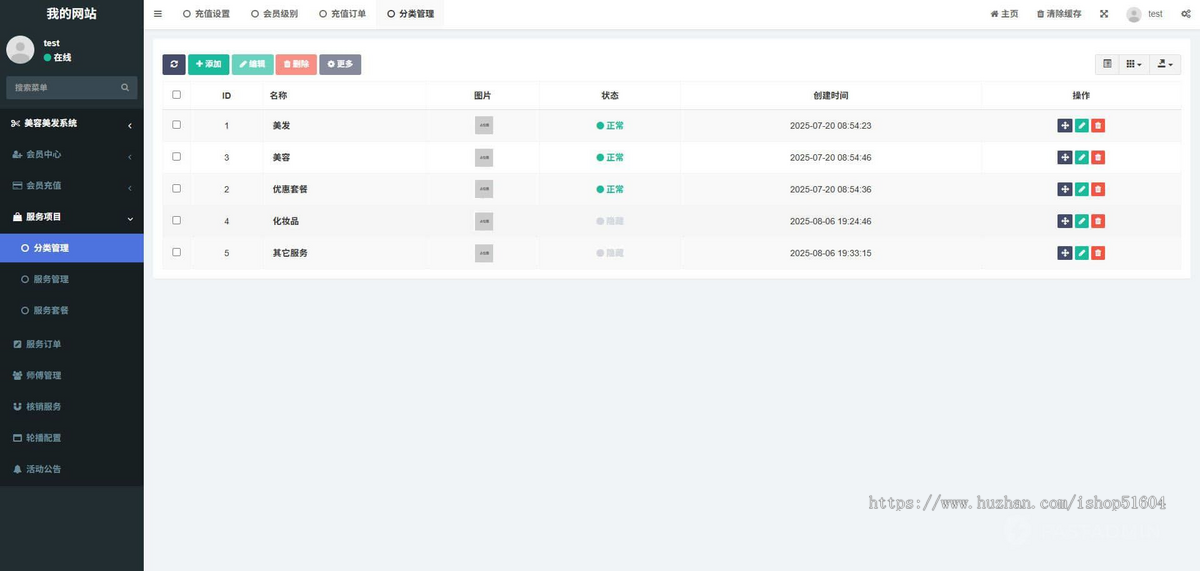The height and width of the screenshot is (571, 1200).
Task: Click the drag/move icon for row 其它服务
Action: [1064, 253]
